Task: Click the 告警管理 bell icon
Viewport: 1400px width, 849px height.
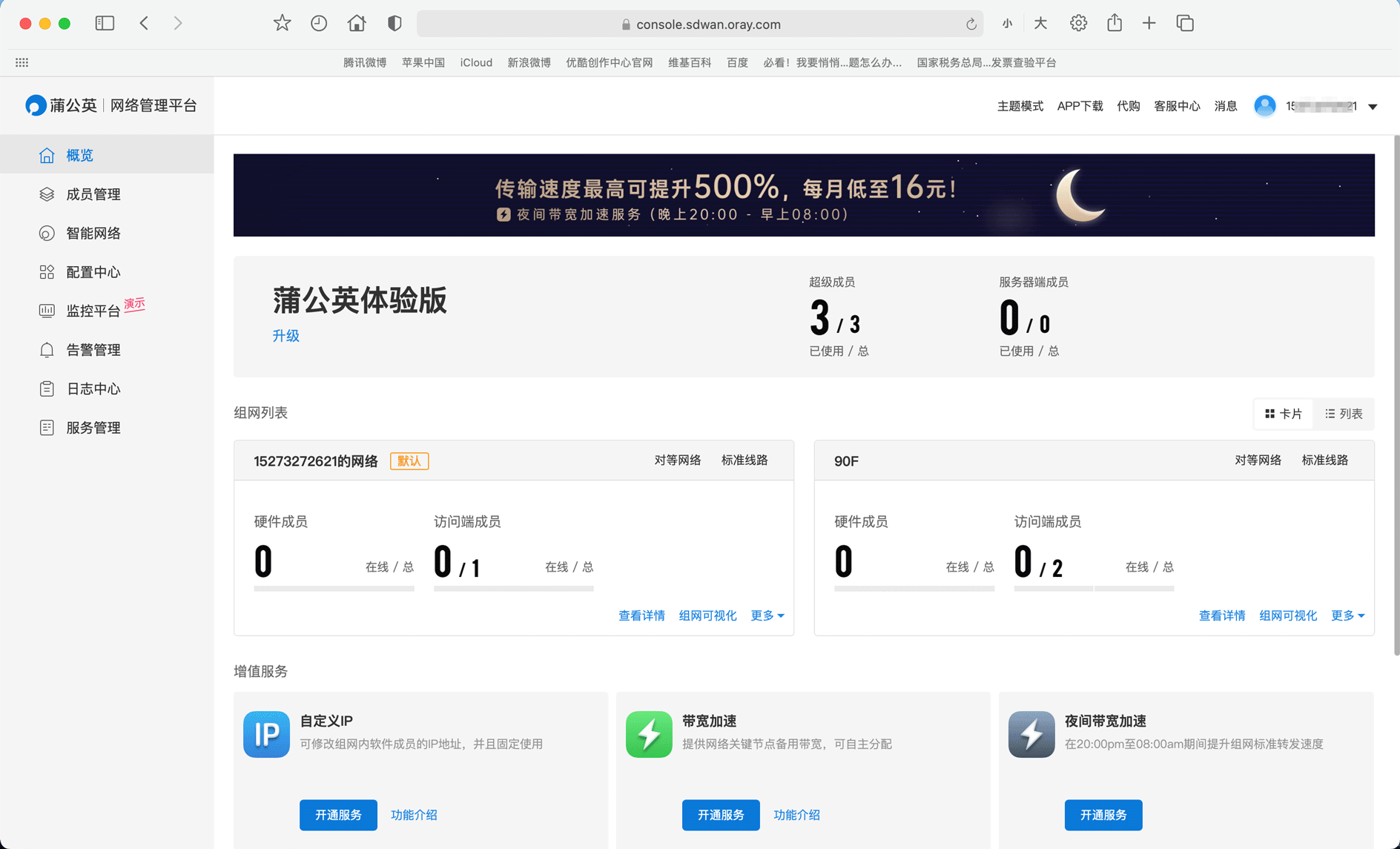Action: tap(47, 350)
